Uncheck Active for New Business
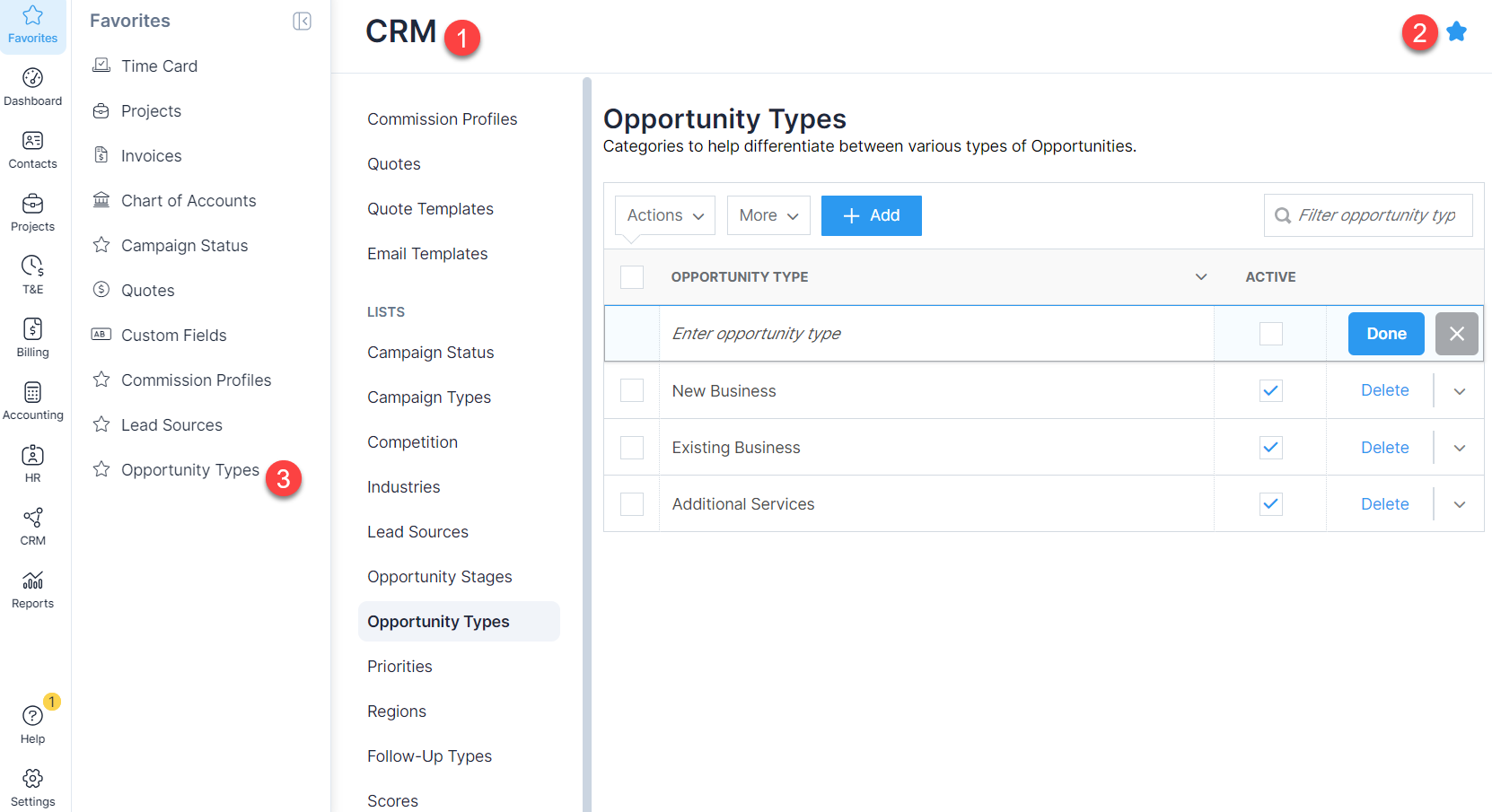 pos(1271,390)
